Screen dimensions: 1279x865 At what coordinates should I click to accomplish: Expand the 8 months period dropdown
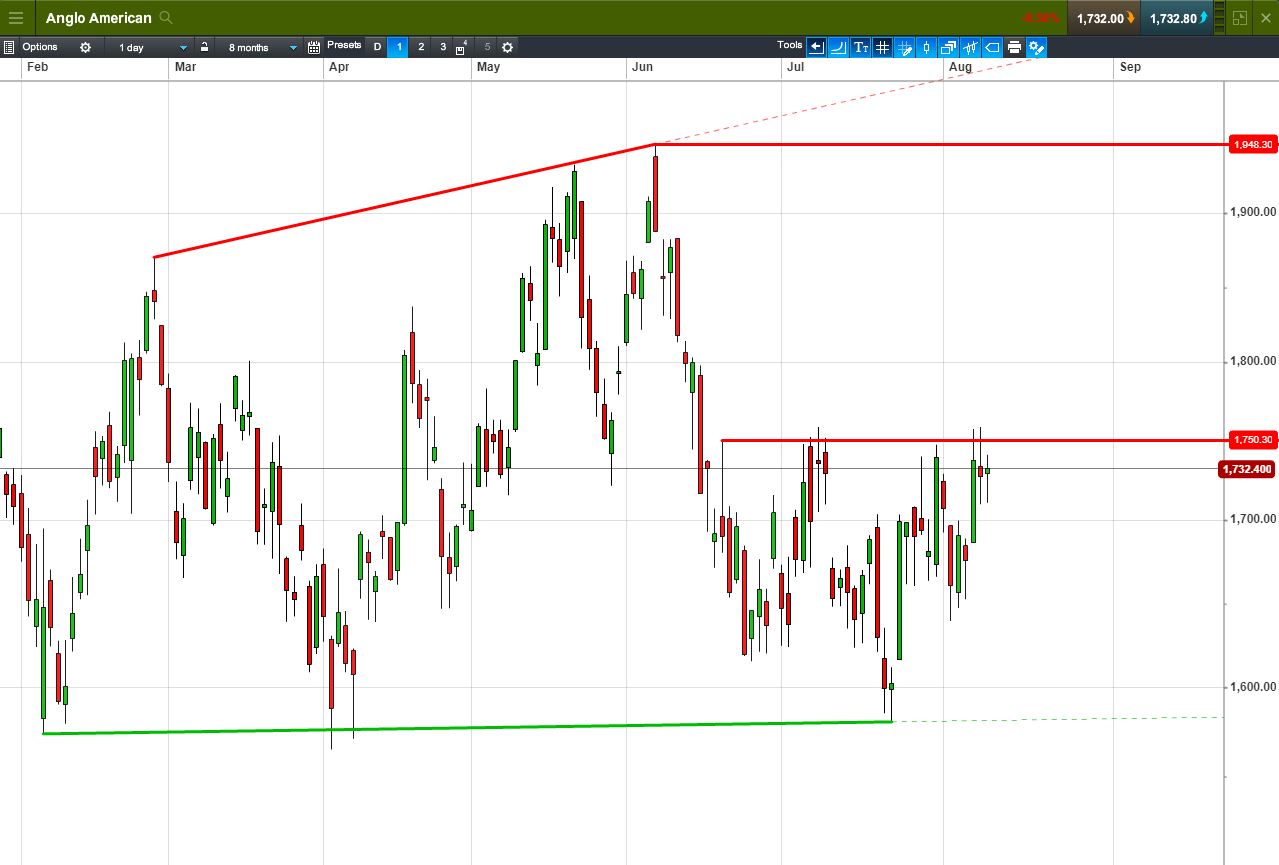(x=257, y=47)
